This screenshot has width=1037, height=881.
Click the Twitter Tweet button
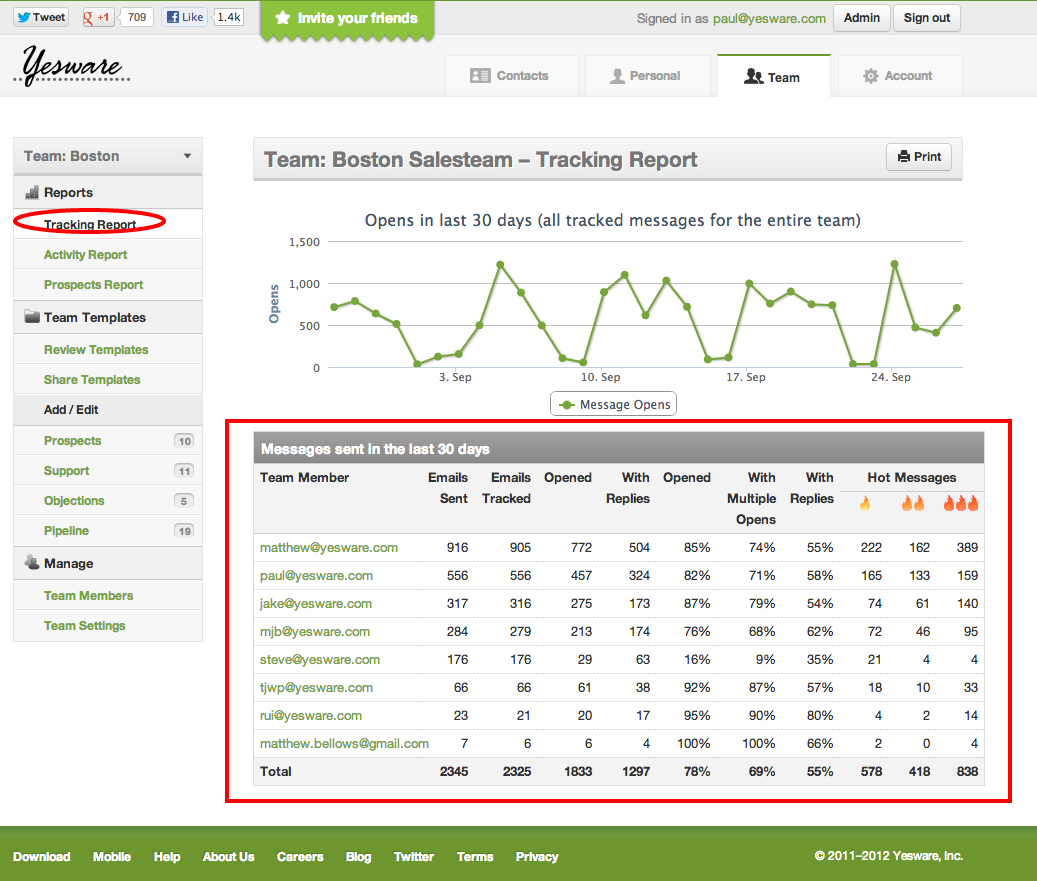[41, 17]
